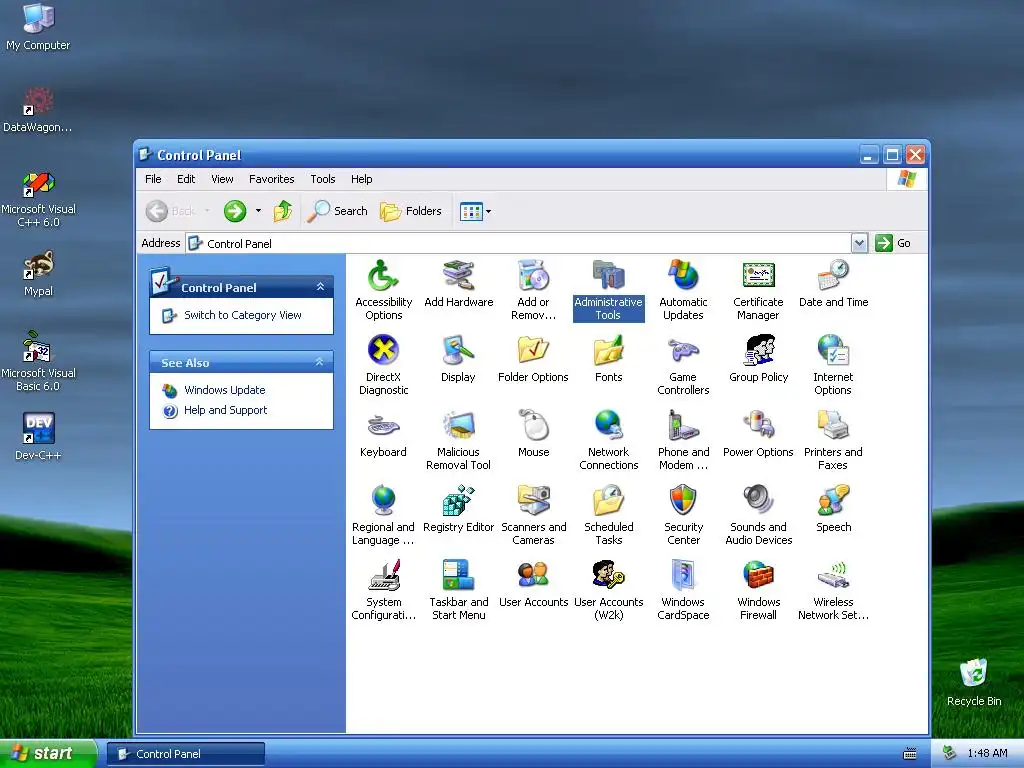Open the Tools menu
Image resolution: width=1024 pixels, height=768 pixels.
click(x=323, y=179)
